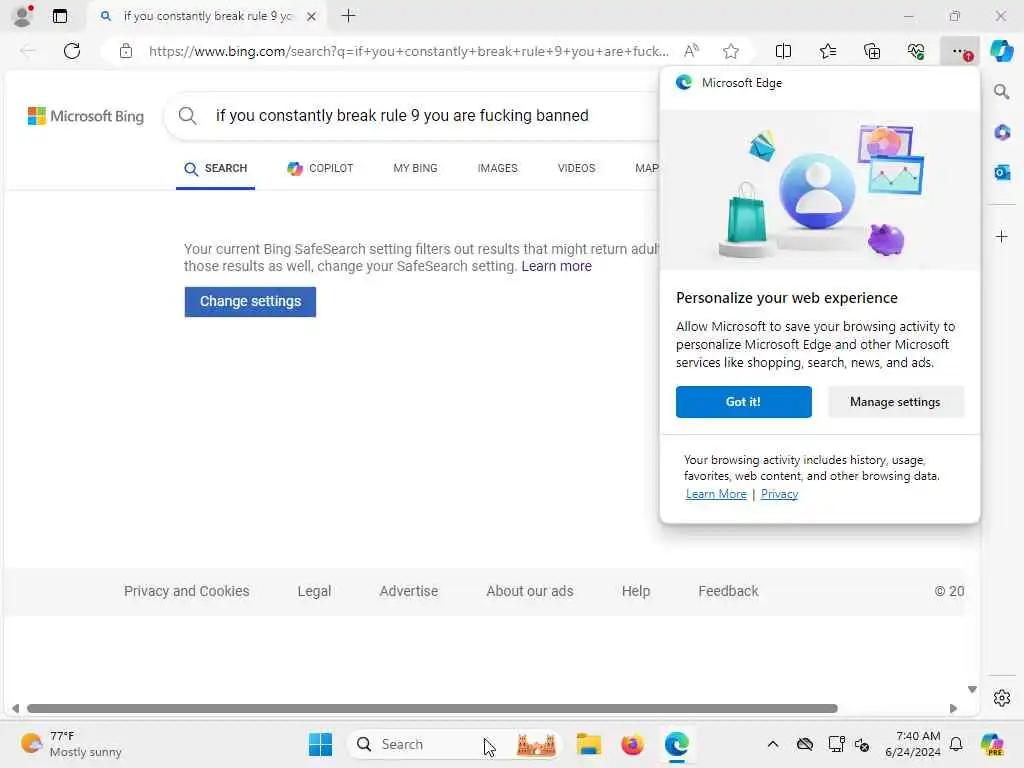Select Microsoft Edge taskbar icon
The image size is (1024, 768).
677,744
